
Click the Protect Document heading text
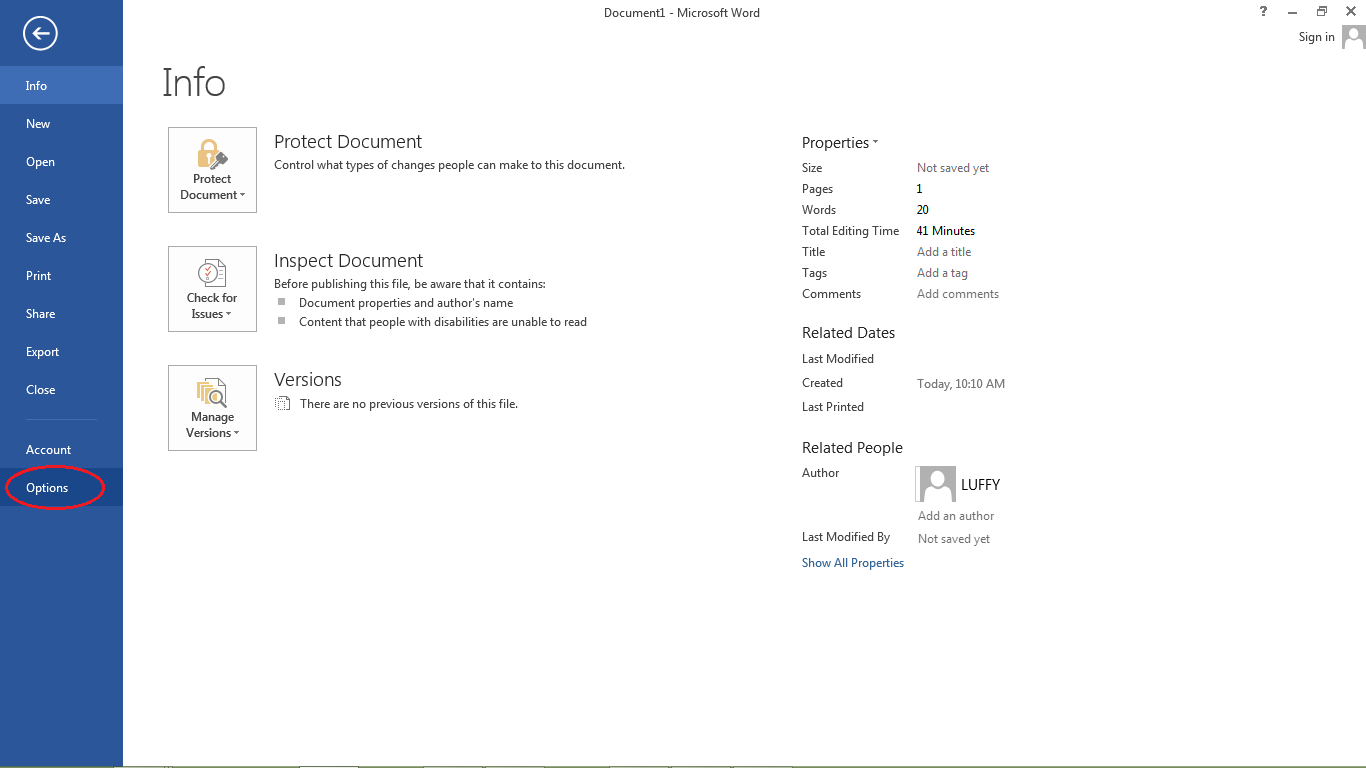(348, 142)
